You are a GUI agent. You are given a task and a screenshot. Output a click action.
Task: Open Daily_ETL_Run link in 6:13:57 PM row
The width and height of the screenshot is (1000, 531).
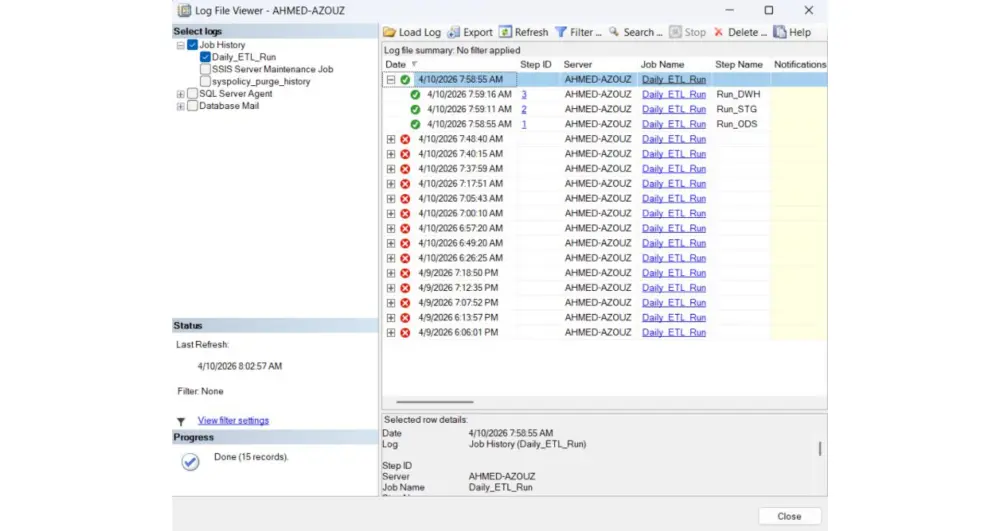coord(673,317)
